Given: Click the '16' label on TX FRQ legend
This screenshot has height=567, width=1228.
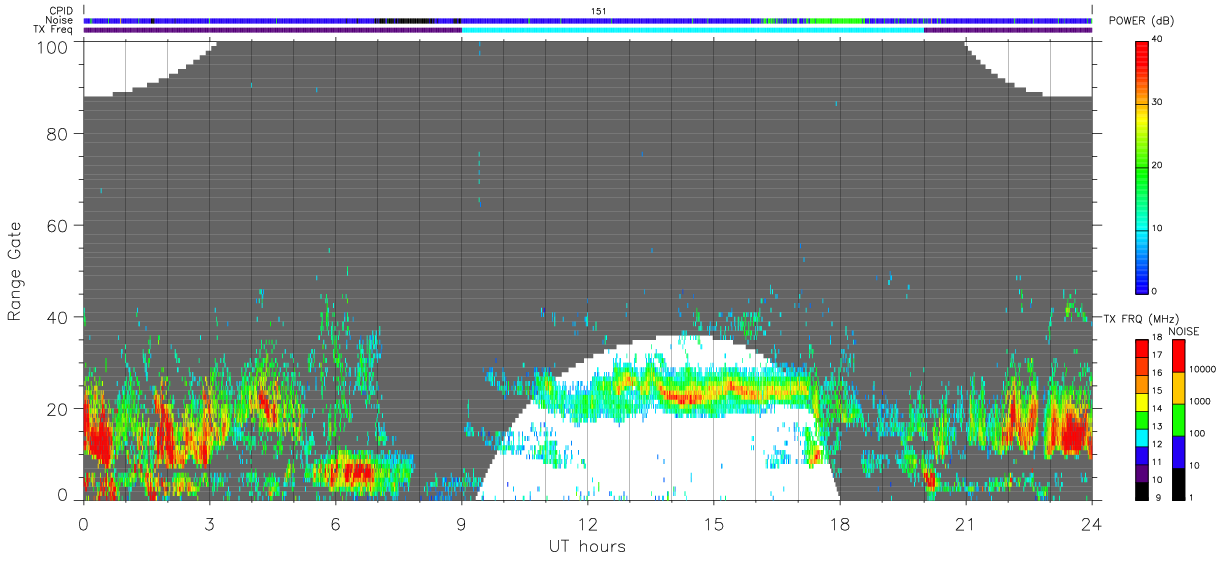Looking at the screenshot, I should (x=1157, y=373).
